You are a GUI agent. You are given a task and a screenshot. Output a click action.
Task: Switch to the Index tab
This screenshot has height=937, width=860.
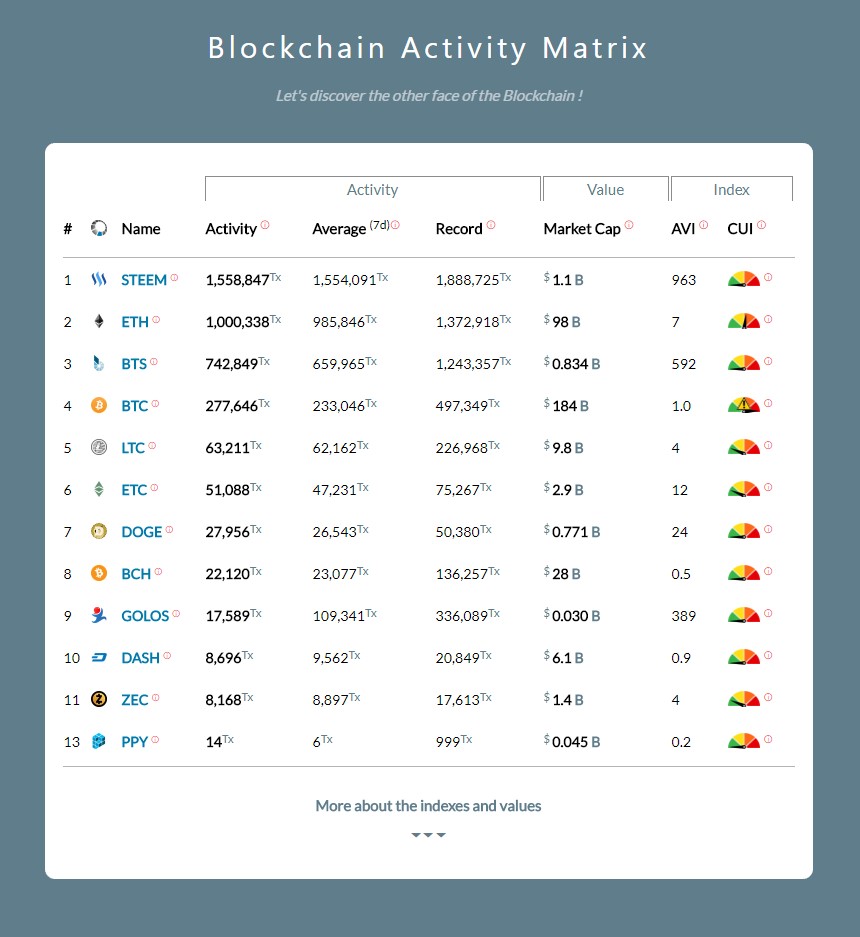coord(731,189)
